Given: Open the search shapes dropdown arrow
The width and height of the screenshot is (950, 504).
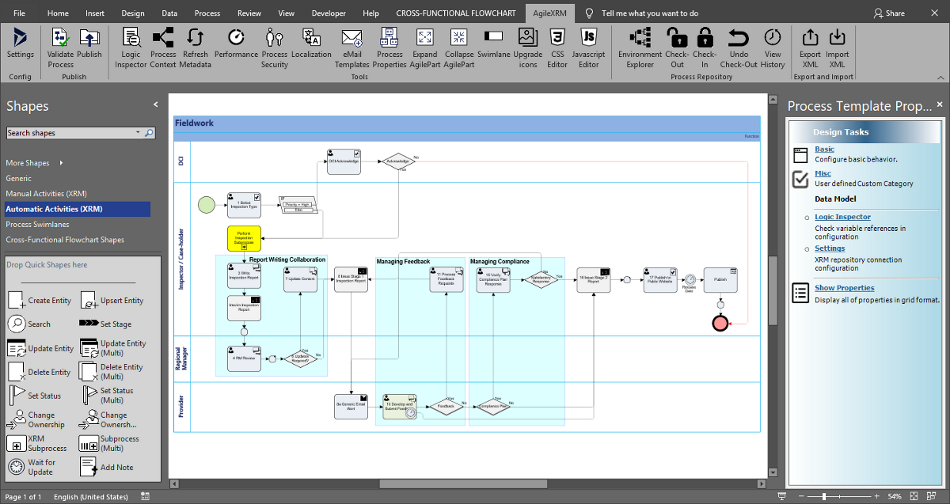Looking at the screenshot, I should (138, 132).
